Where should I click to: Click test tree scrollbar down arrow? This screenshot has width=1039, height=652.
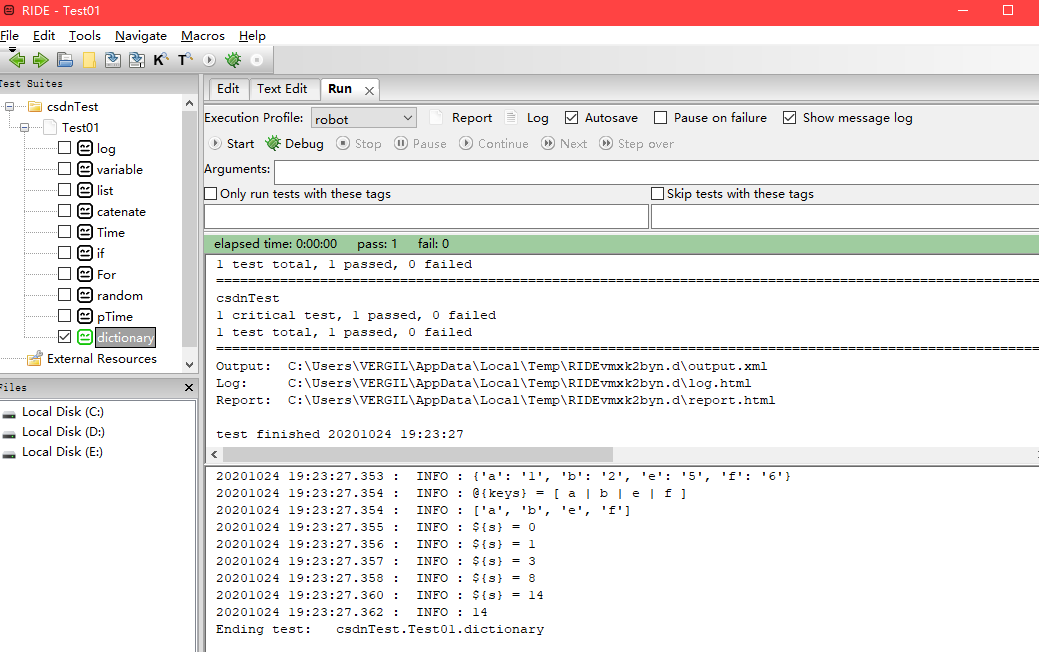tap(190, 364)
